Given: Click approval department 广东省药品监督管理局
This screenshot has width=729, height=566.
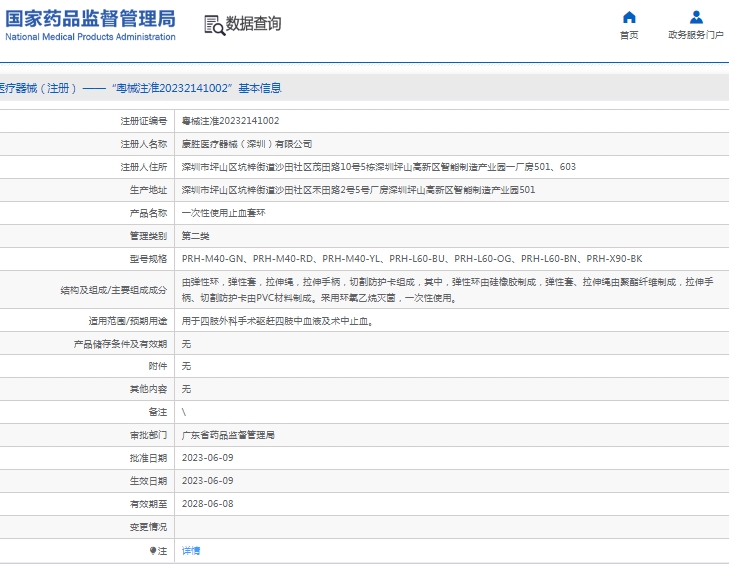Looking at the screenshot, I should (x=228, y=435).
